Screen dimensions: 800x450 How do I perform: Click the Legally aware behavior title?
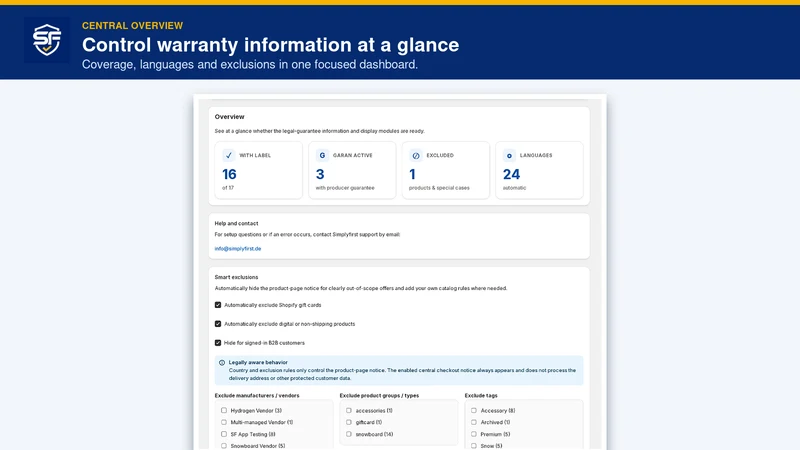pyautogui.click(x=258, y=362)
